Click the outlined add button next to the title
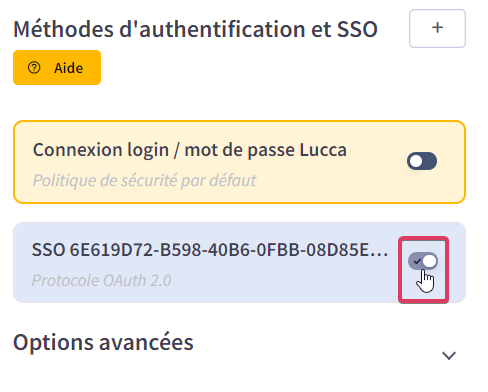 437,28
